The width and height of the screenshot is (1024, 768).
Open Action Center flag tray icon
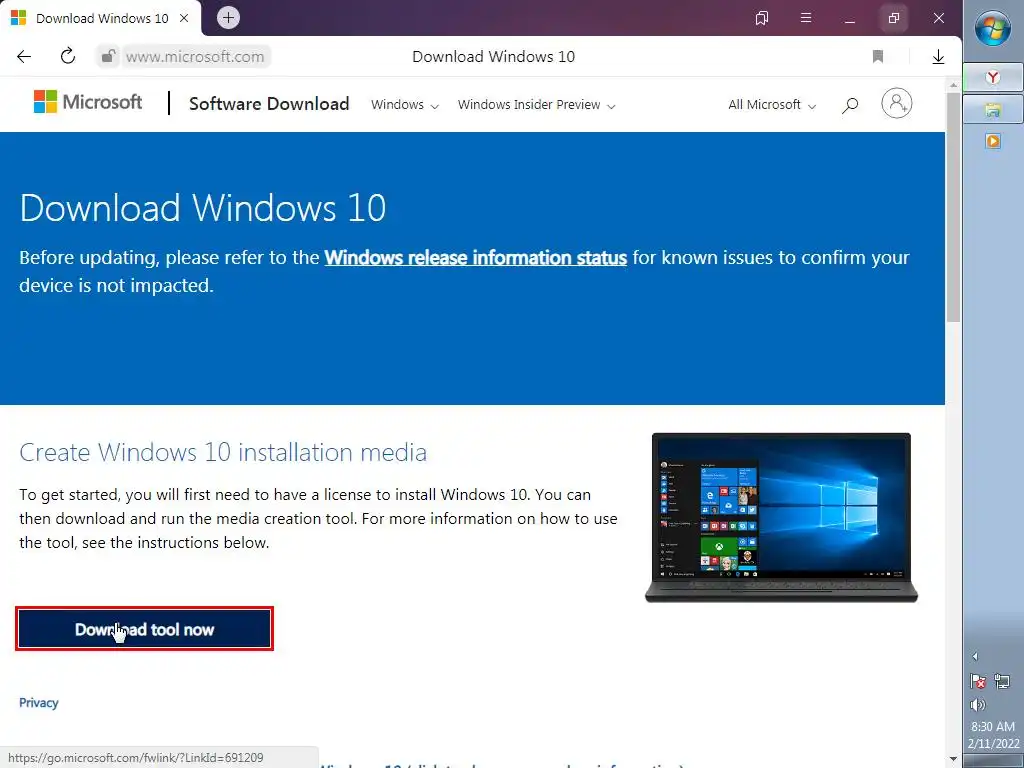pyautogui.click(x=978, y=681)
